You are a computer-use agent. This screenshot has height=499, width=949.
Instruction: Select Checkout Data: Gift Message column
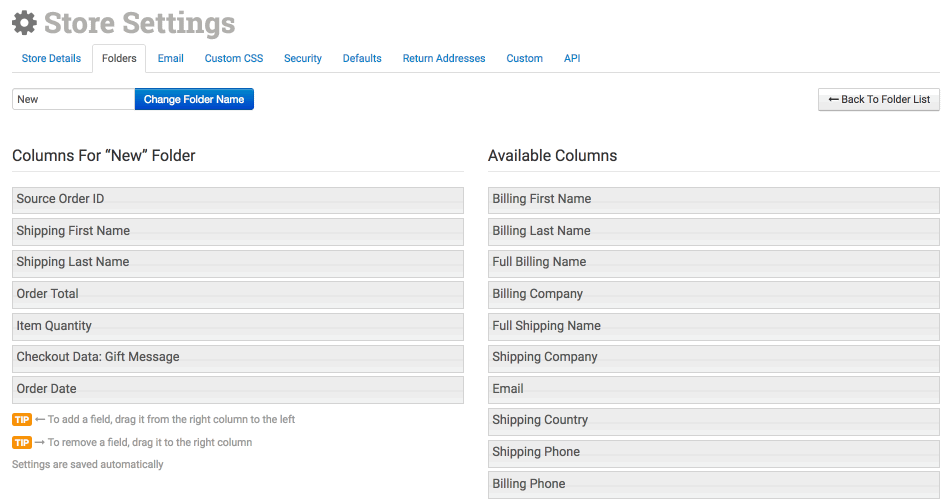click(x=238, y=357)
